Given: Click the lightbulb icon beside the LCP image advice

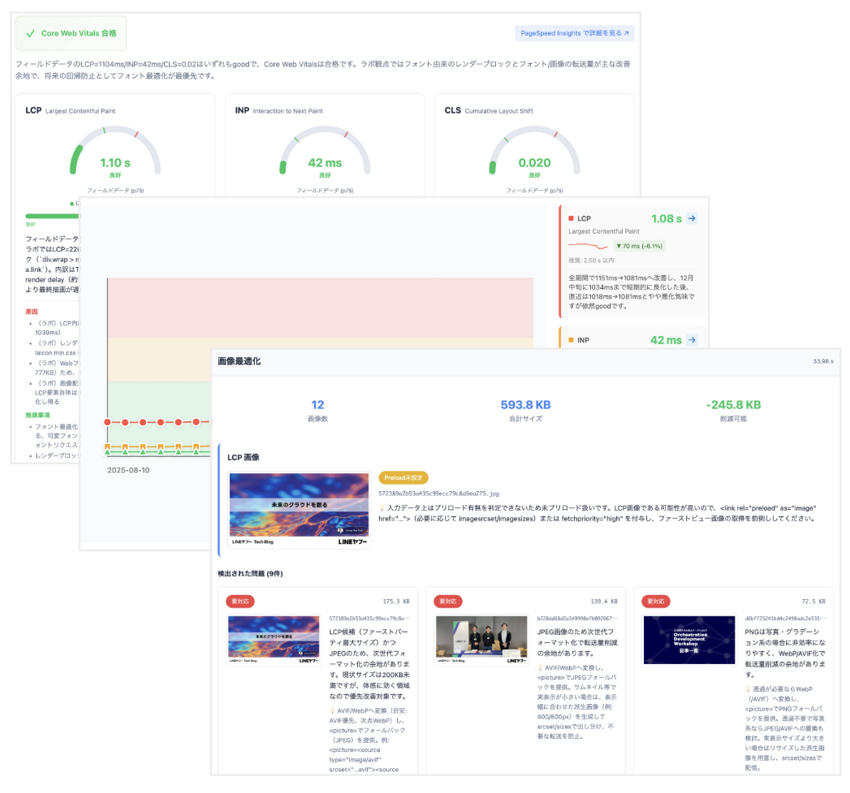Looking at the screenshot, I should (x=382, y=508).
